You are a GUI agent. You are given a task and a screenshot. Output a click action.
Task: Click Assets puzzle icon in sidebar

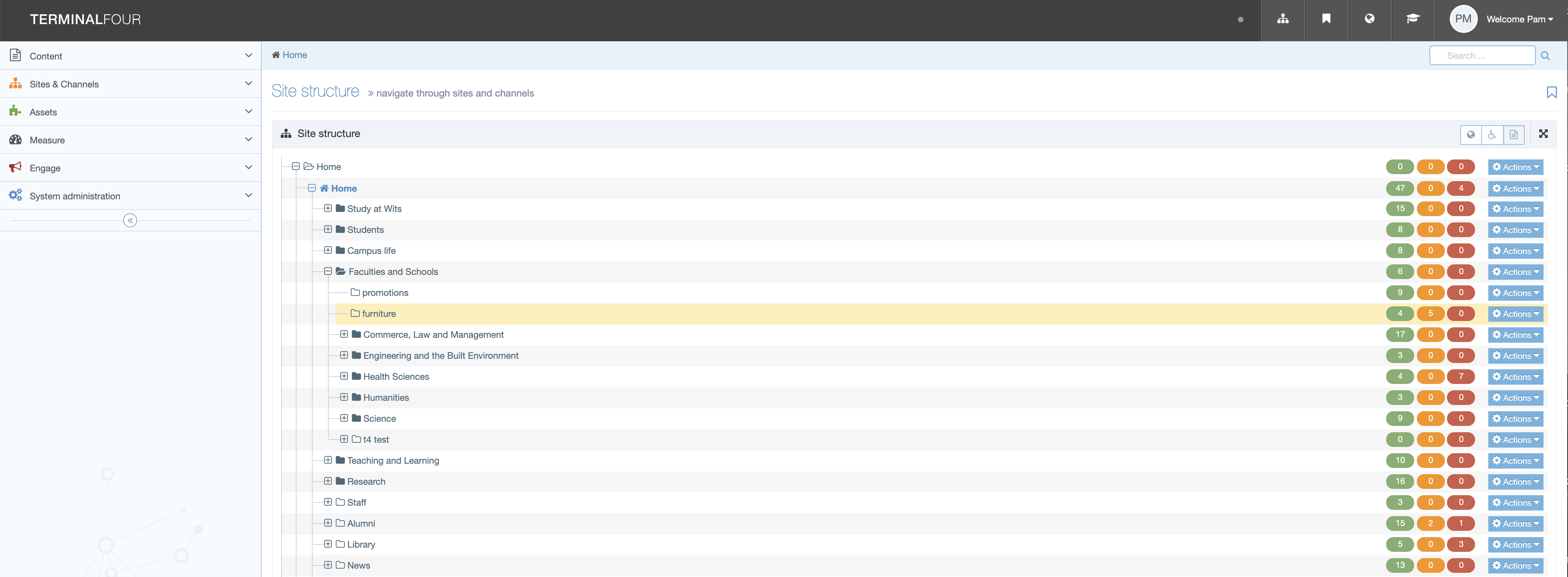15,112
